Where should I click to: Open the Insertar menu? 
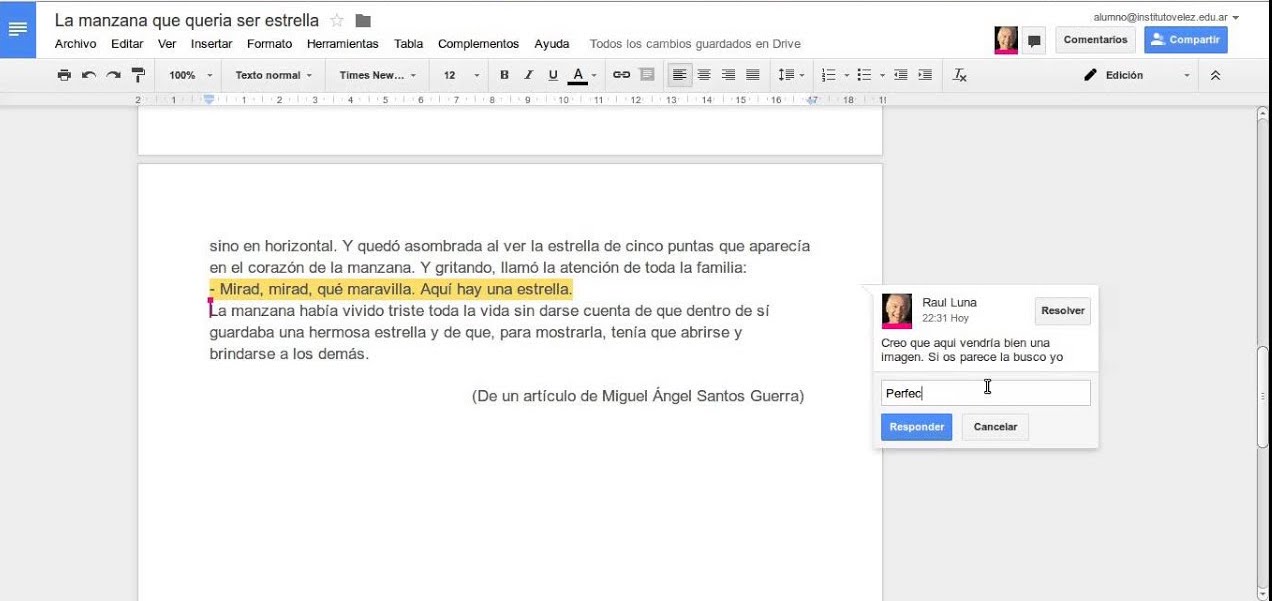(211, 44)
